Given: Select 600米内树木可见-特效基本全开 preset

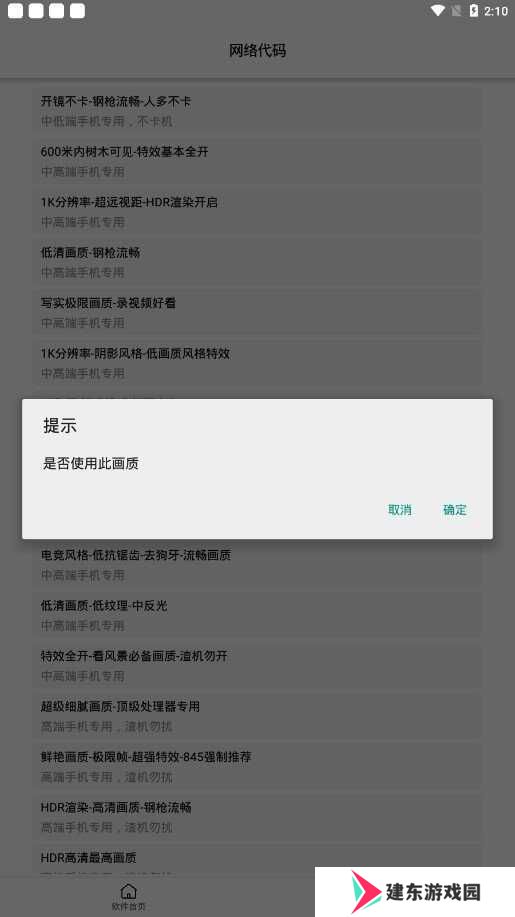Looking at the screenshot, I should [257, 161].
